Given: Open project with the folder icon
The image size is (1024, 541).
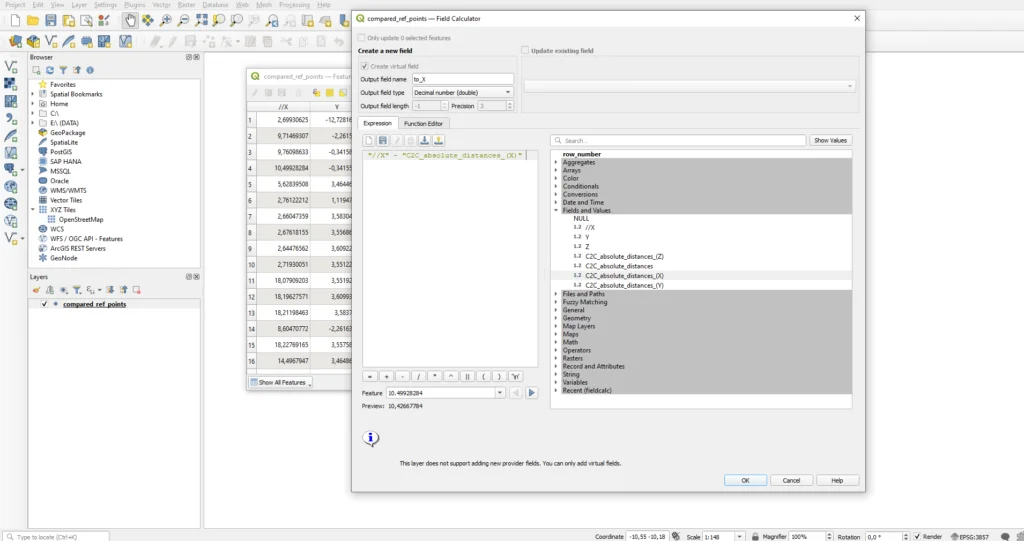Looking at the screenshot, I should (x=33, y=21).
